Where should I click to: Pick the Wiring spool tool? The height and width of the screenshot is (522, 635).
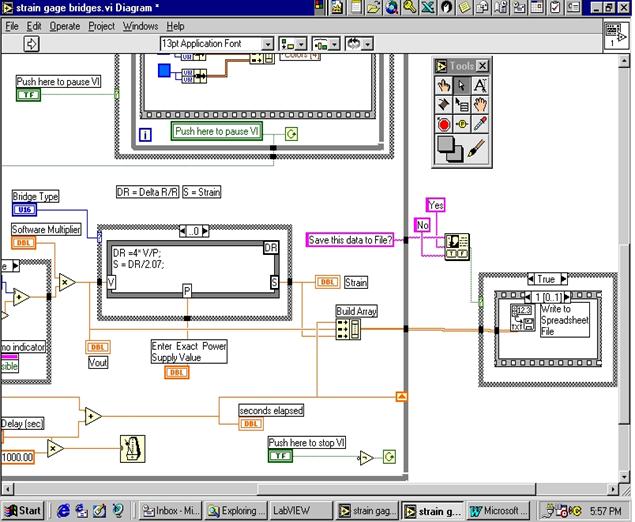(x=443, y=104)
